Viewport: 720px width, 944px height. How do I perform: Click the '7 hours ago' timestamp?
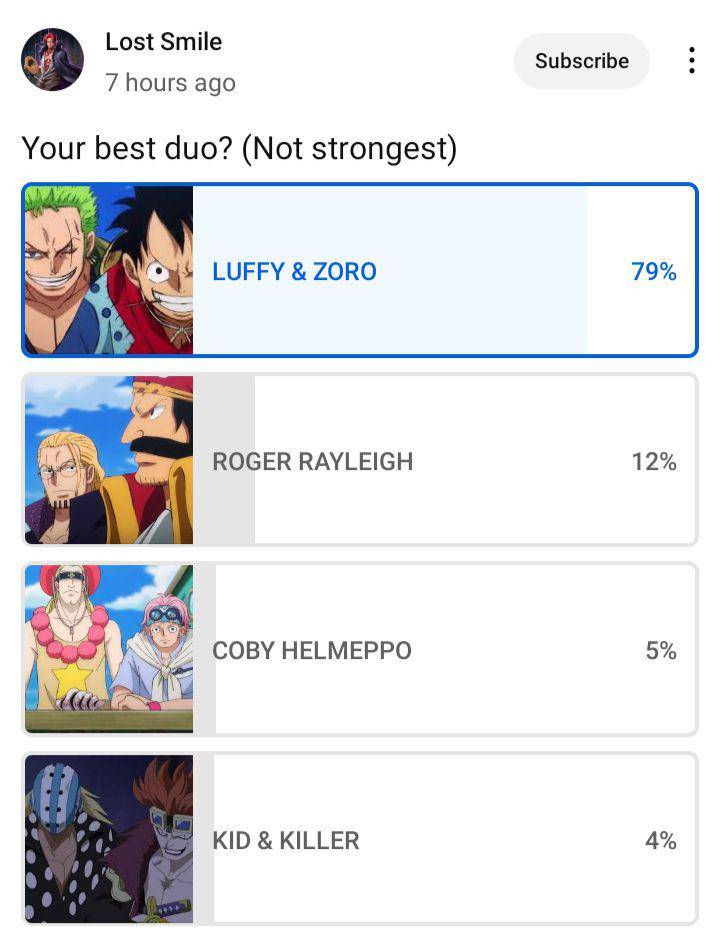click(x=170, y=83)
